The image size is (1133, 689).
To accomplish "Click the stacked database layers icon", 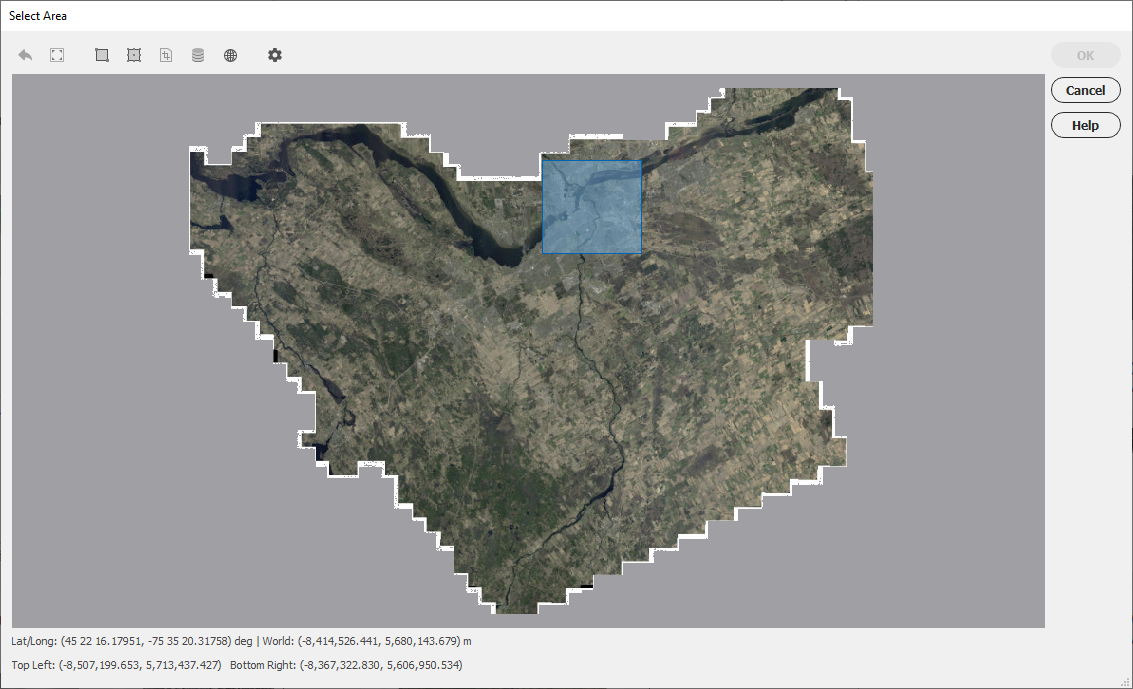I will click(x=198, y=55).
